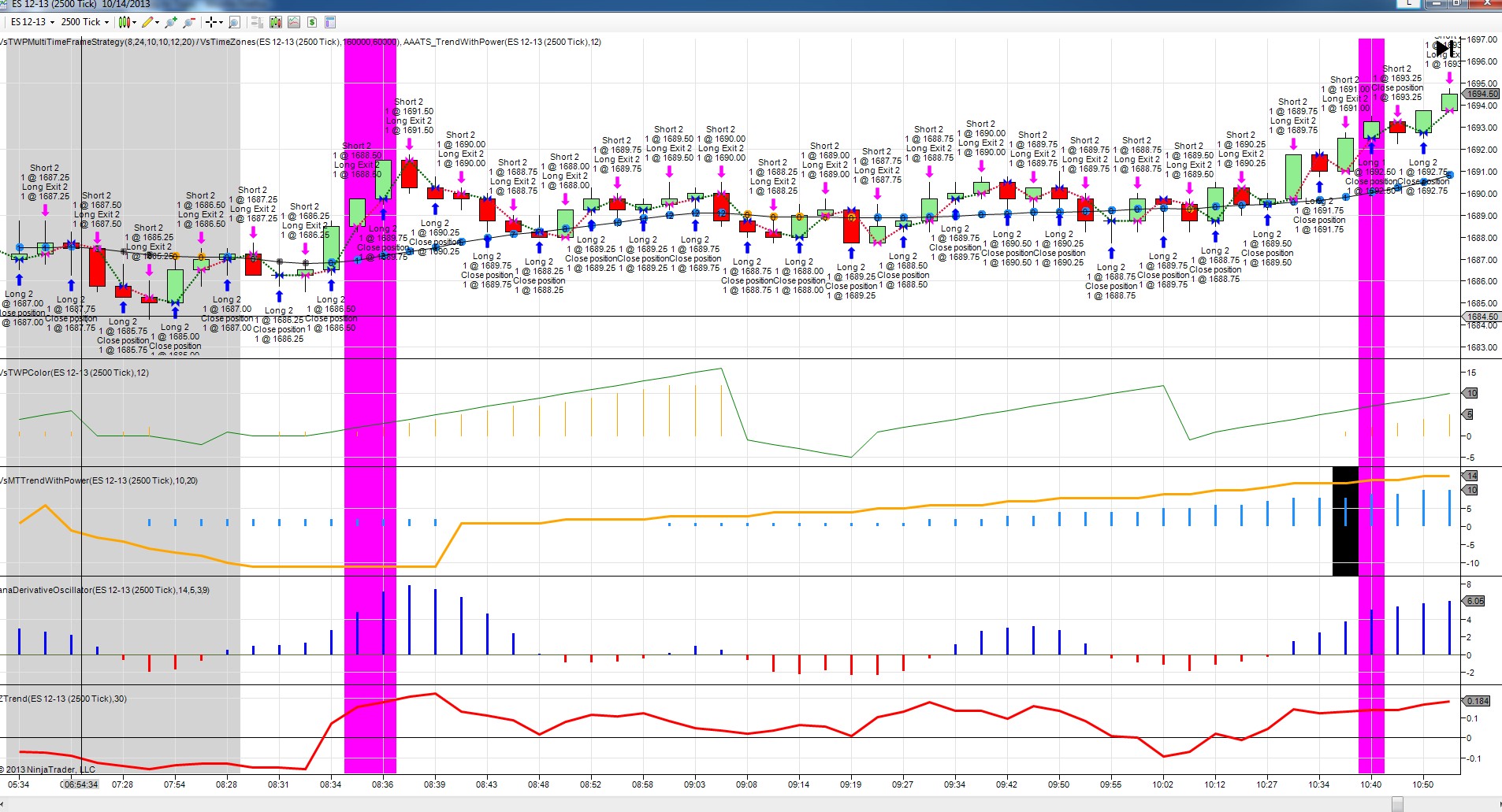Image resolution: width=1502 pixels, height=812 pixels.
Task: Click the chart window title icon
Action: tap(5, 4)
